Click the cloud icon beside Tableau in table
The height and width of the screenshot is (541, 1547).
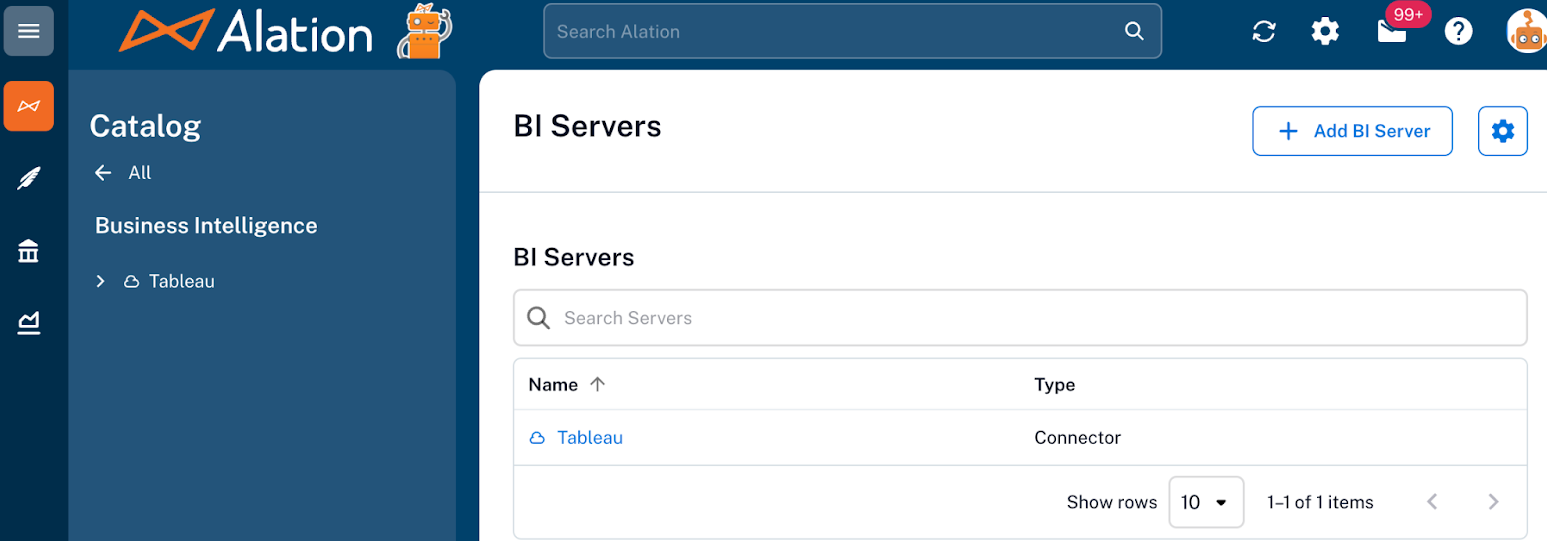pos(537,438)
